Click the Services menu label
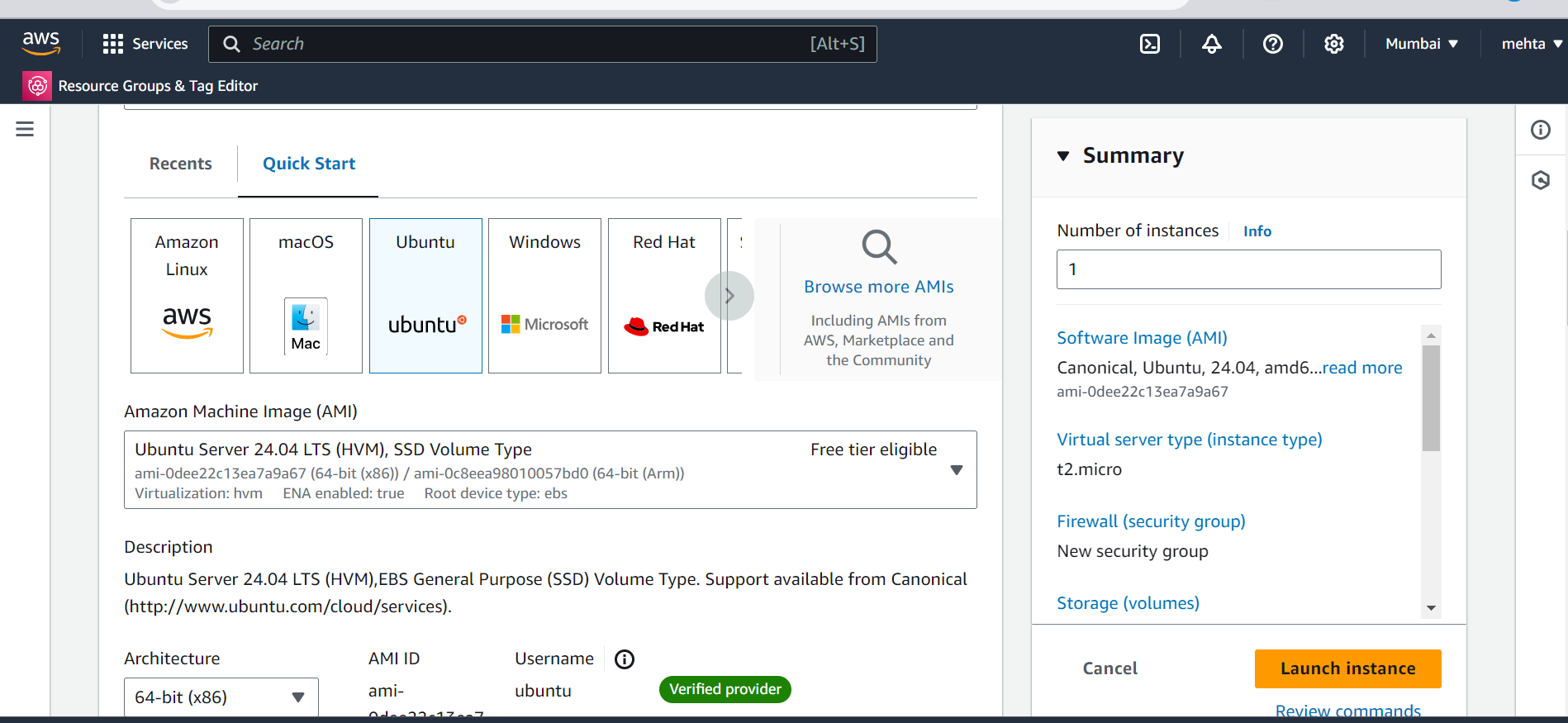This screenshot has height=723, width=1568. coord(160,44)
